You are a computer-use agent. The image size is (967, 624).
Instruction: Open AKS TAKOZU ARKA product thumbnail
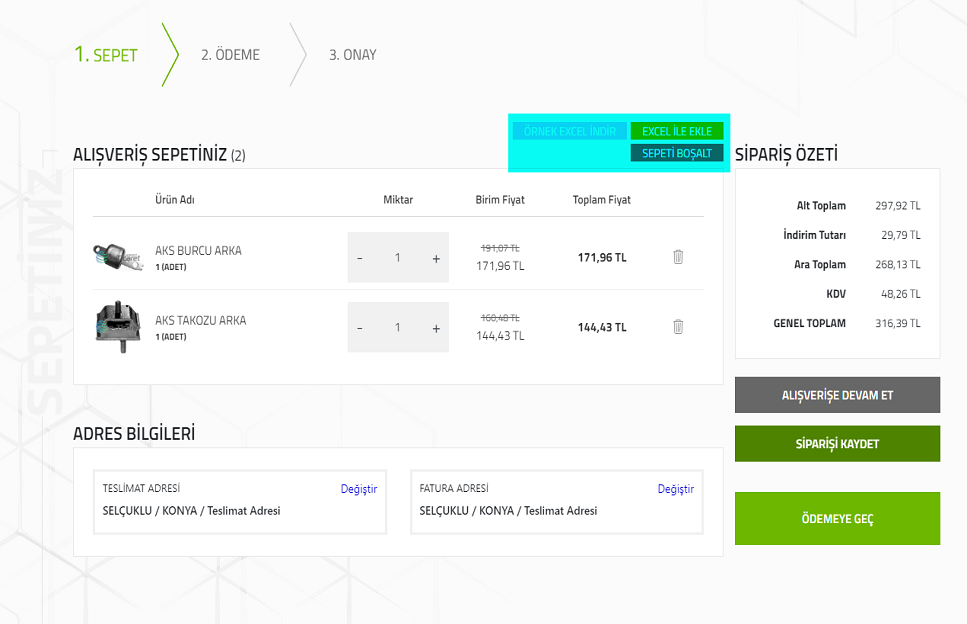coord(114,326)
